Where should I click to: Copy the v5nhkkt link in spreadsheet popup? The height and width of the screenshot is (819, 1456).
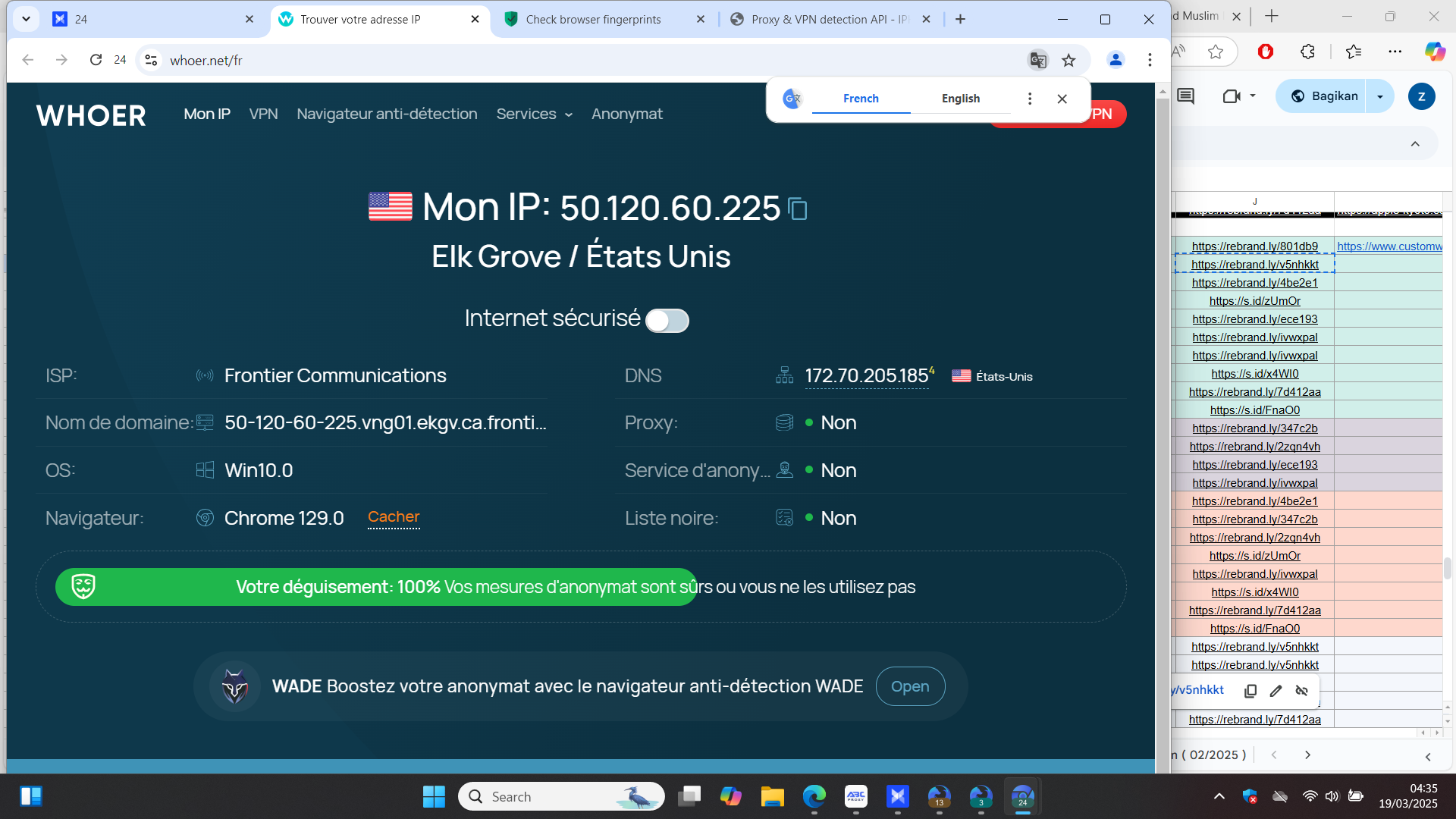coord(1250,690)
